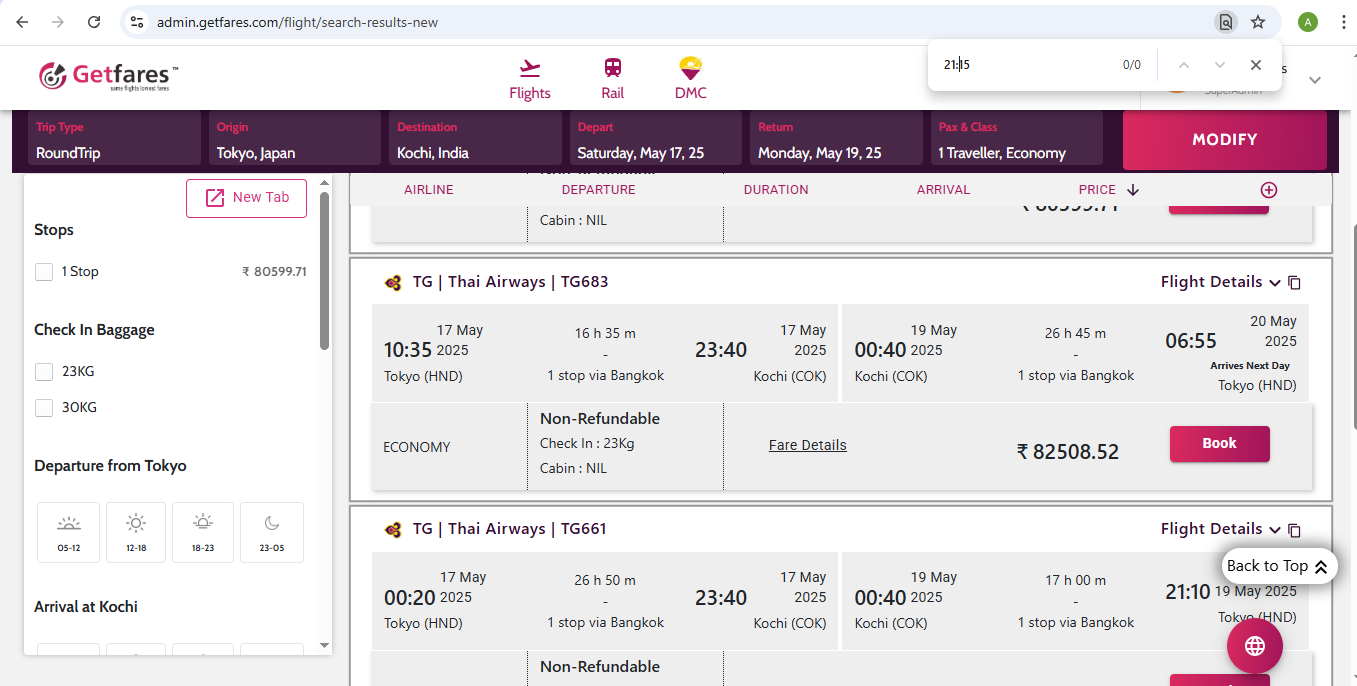This screenshot has width=1357, height=686.
Task: Click the plus circle icon in column header
Action: pos(1268,190)
